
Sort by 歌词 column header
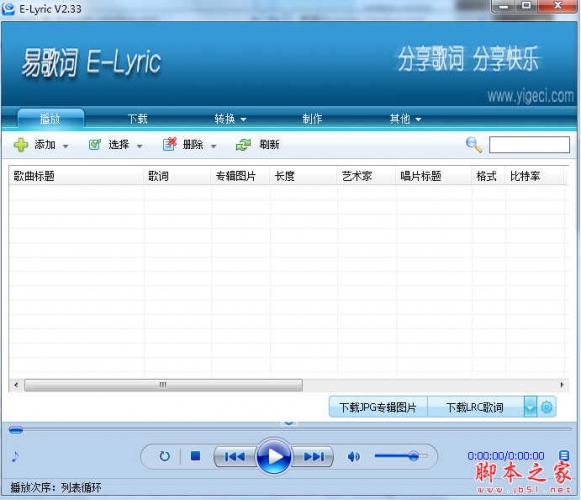click(177, 176)
